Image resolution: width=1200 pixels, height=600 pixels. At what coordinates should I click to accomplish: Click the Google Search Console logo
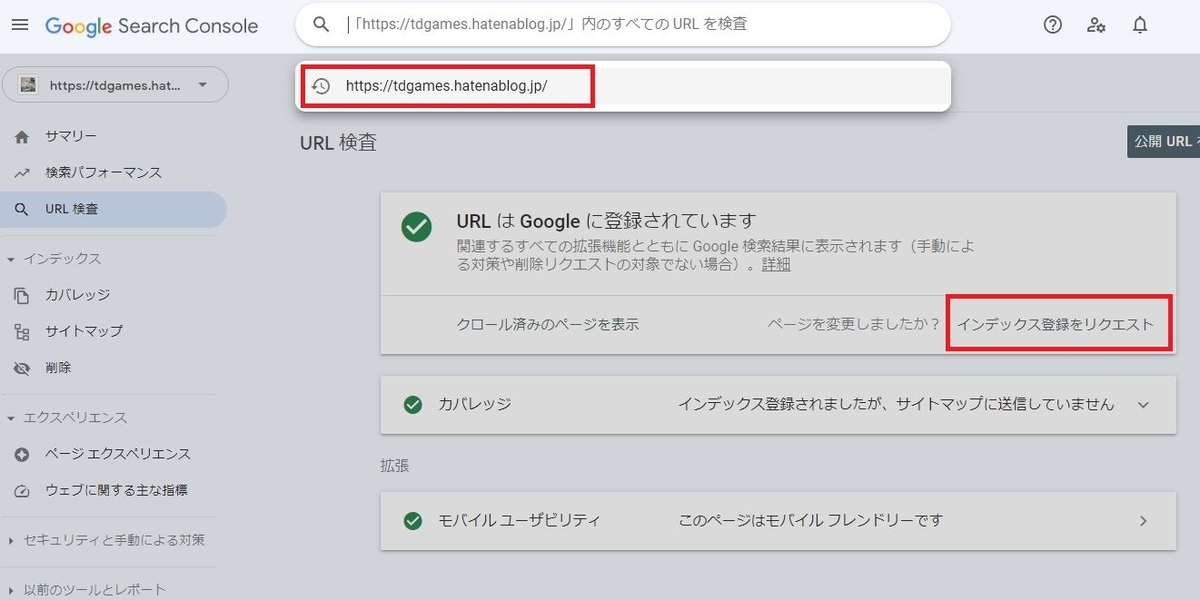[152, 27]
